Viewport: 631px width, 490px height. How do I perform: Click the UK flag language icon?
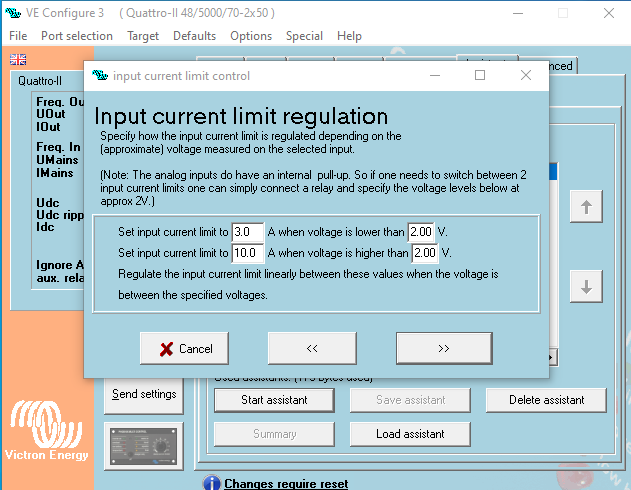(18, 60)
